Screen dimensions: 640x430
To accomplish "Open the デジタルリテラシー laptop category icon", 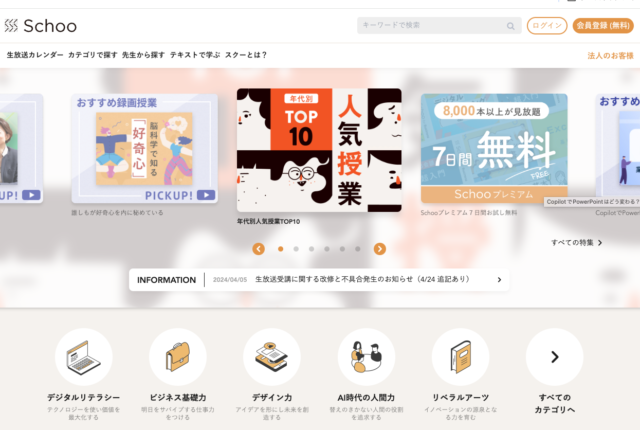I will pyautogui.click(x=84, y=357).
